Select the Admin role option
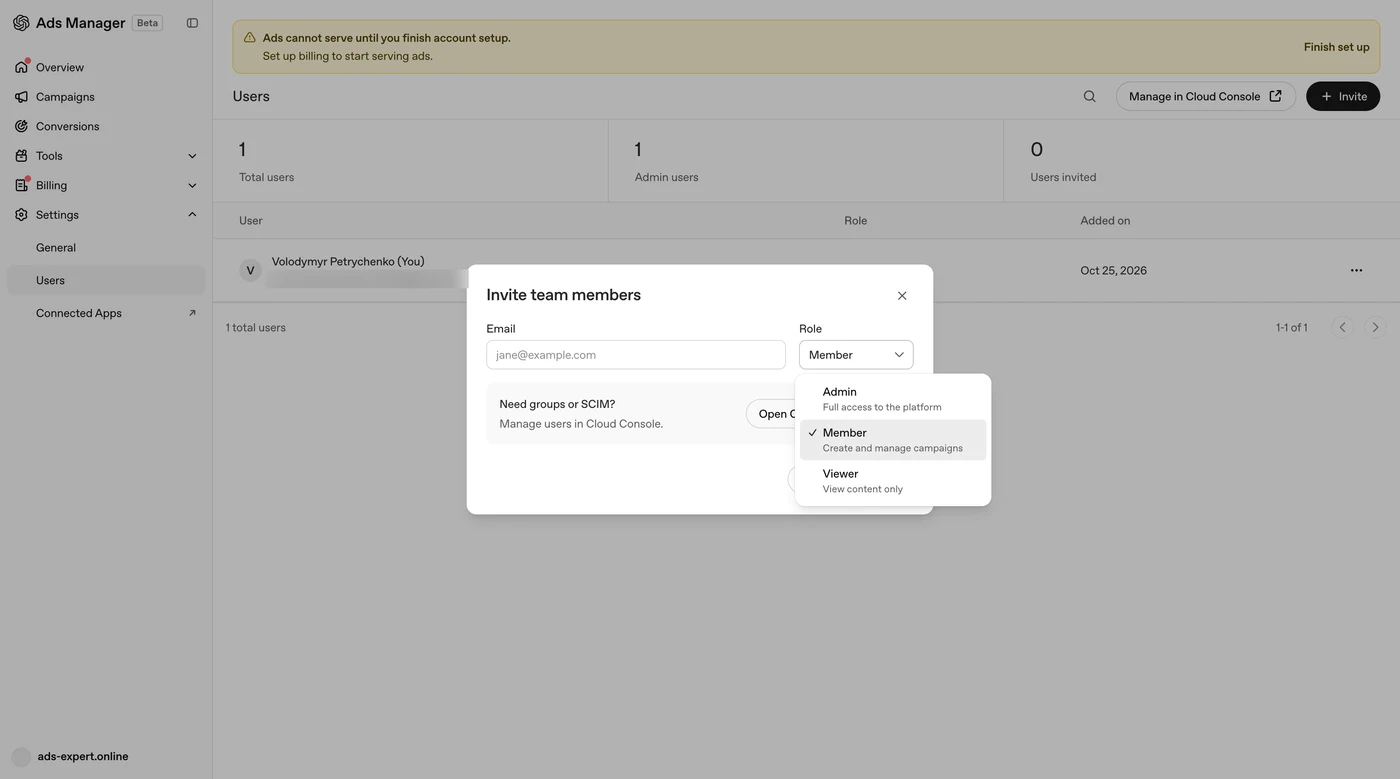Screen dimensions: 1400x779 click(x=893, y=399)
